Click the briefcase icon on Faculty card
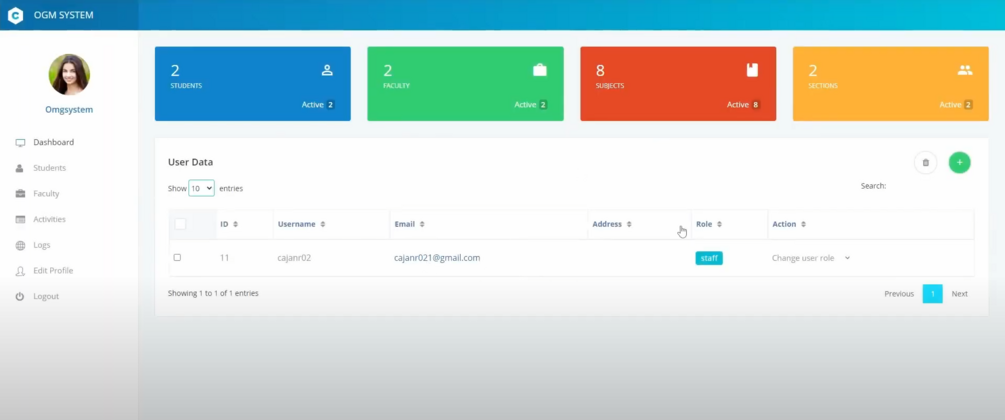The width and height of the screenshot is (1005, 420). click(x=540, y=71)
